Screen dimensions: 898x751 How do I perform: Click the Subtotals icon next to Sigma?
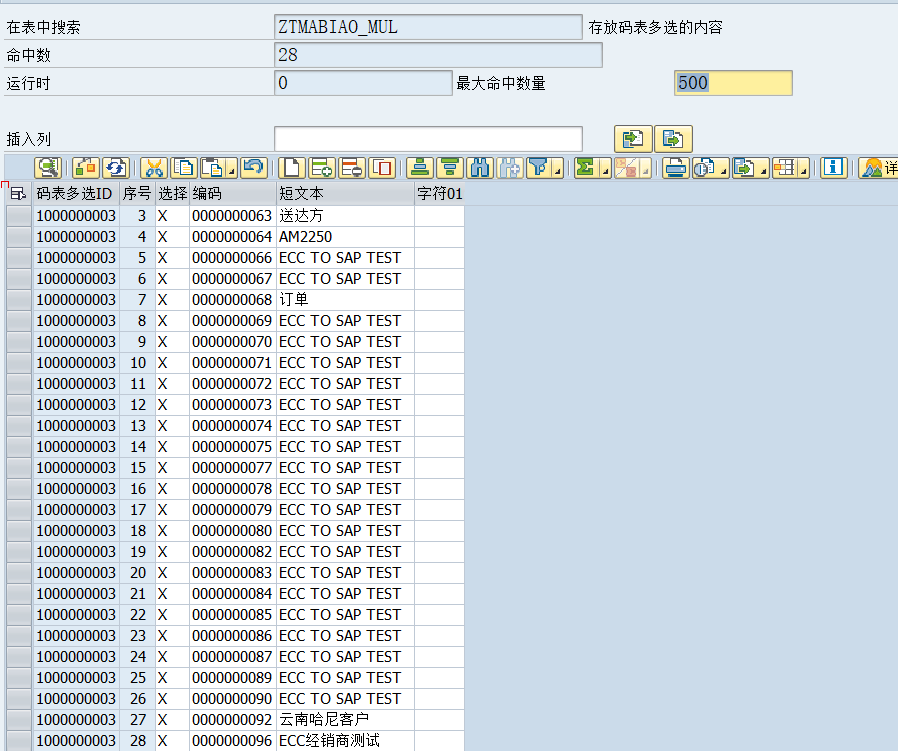pos(627,168)
